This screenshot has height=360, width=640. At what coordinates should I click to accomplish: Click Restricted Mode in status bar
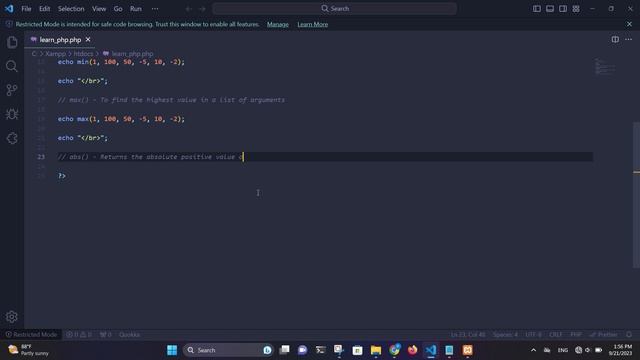pyautogui.click(x=31, y=335)
